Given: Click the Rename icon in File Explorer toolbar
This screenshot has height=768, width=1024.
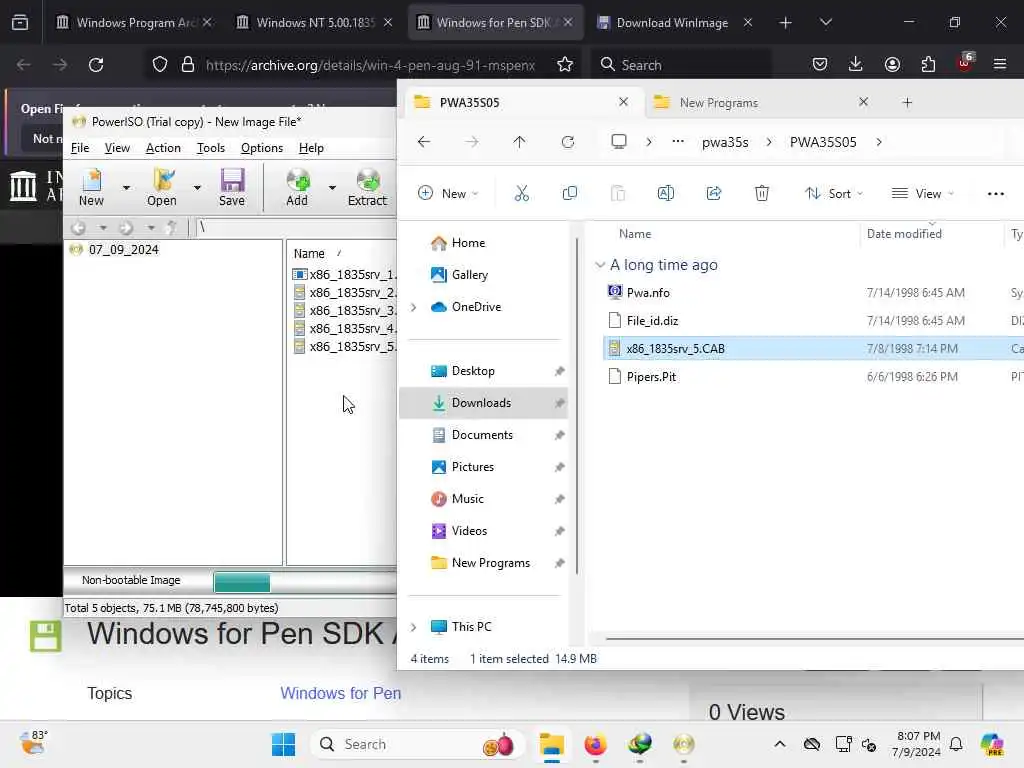Looking at the screenshot, I should [665, 193].
